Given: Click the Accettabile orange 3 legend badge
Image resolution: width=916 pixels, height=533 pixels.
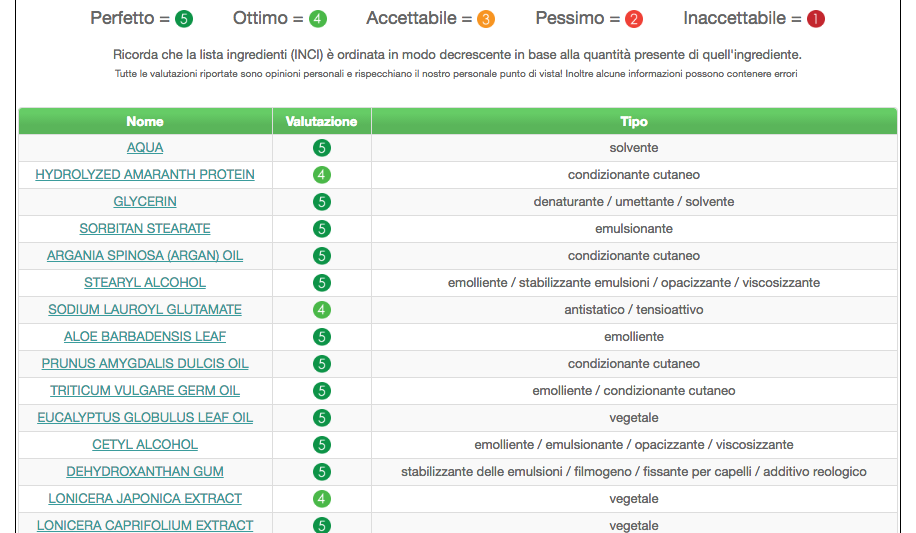Looking at the screenshot, I should pos(485,19).
